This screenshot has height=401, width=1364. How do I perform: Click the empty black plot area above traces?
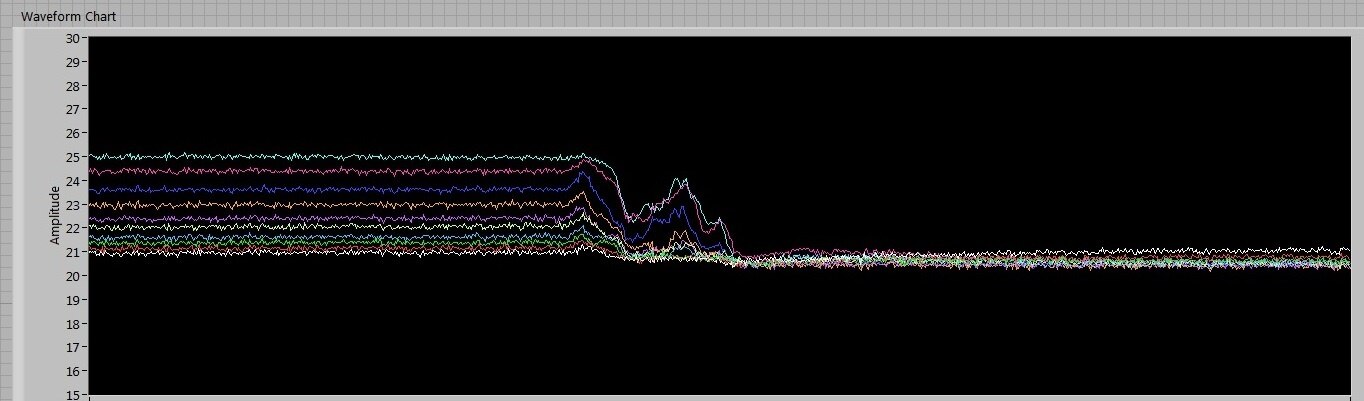(700, 90)
